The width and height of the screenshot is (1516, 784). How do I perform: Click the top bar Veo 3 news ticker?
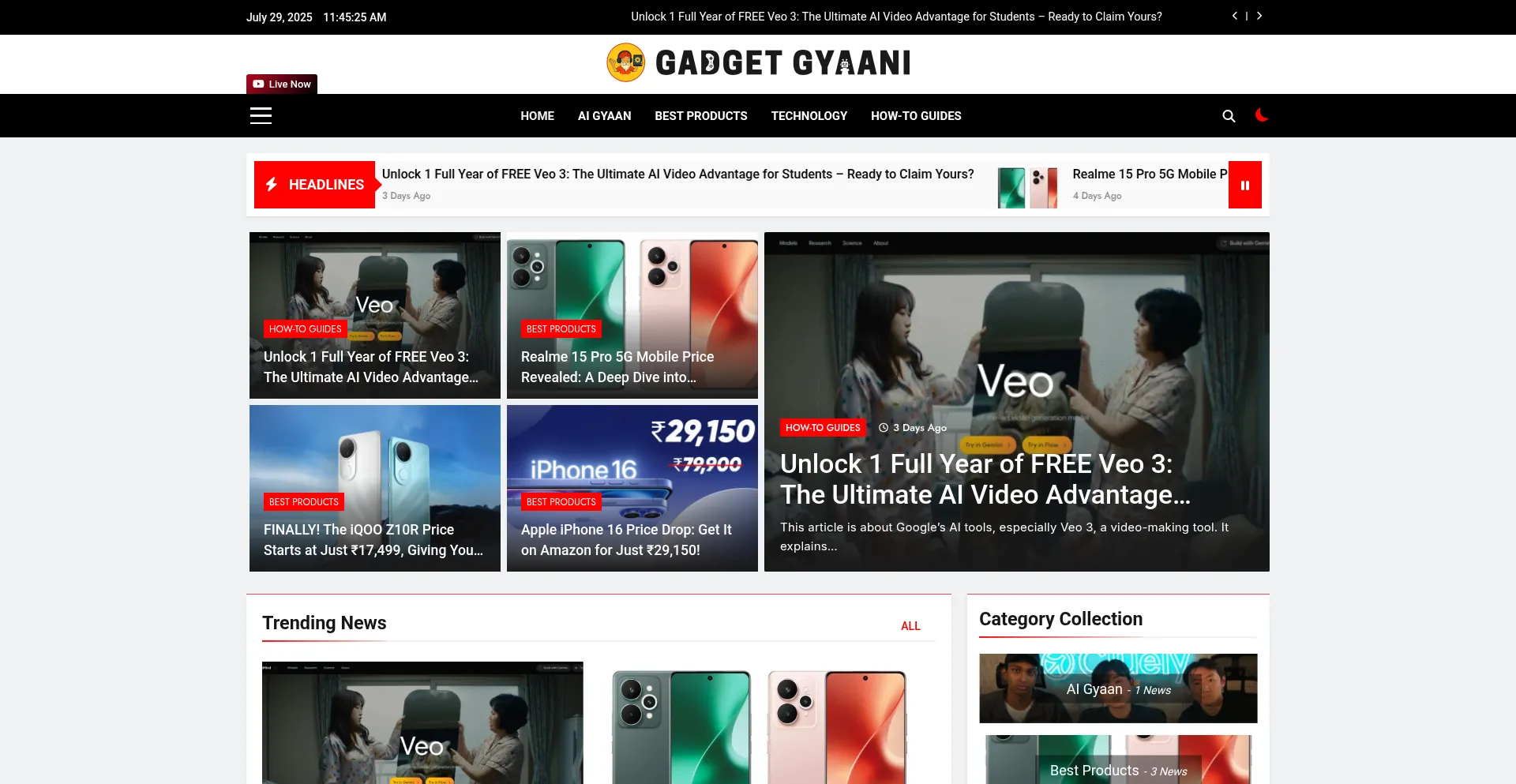point(896,17)
